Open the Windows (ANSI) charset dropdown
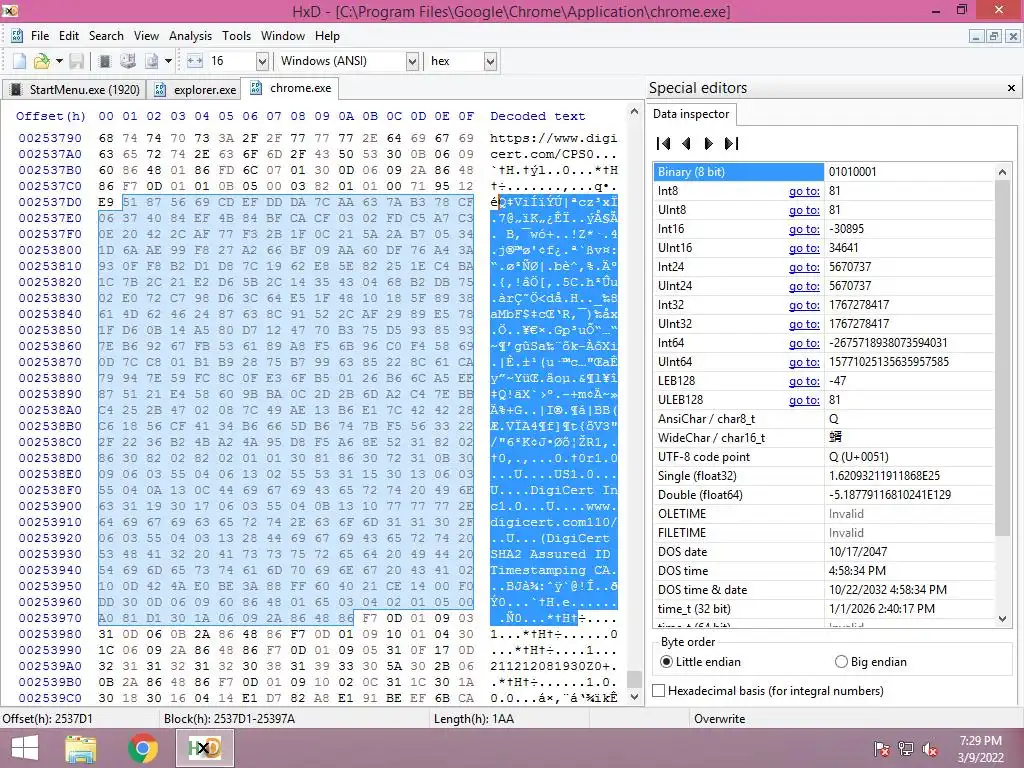The height and width of the screenshot is (768, 1024). (412, 61)
